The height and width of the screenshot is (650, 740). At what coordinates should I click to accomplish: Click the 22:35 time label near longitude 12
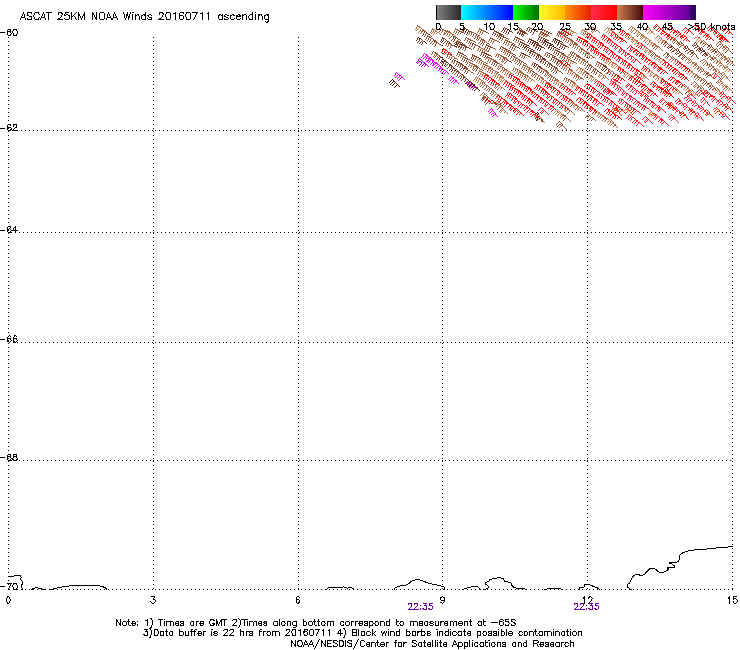[x=587, y=607]
